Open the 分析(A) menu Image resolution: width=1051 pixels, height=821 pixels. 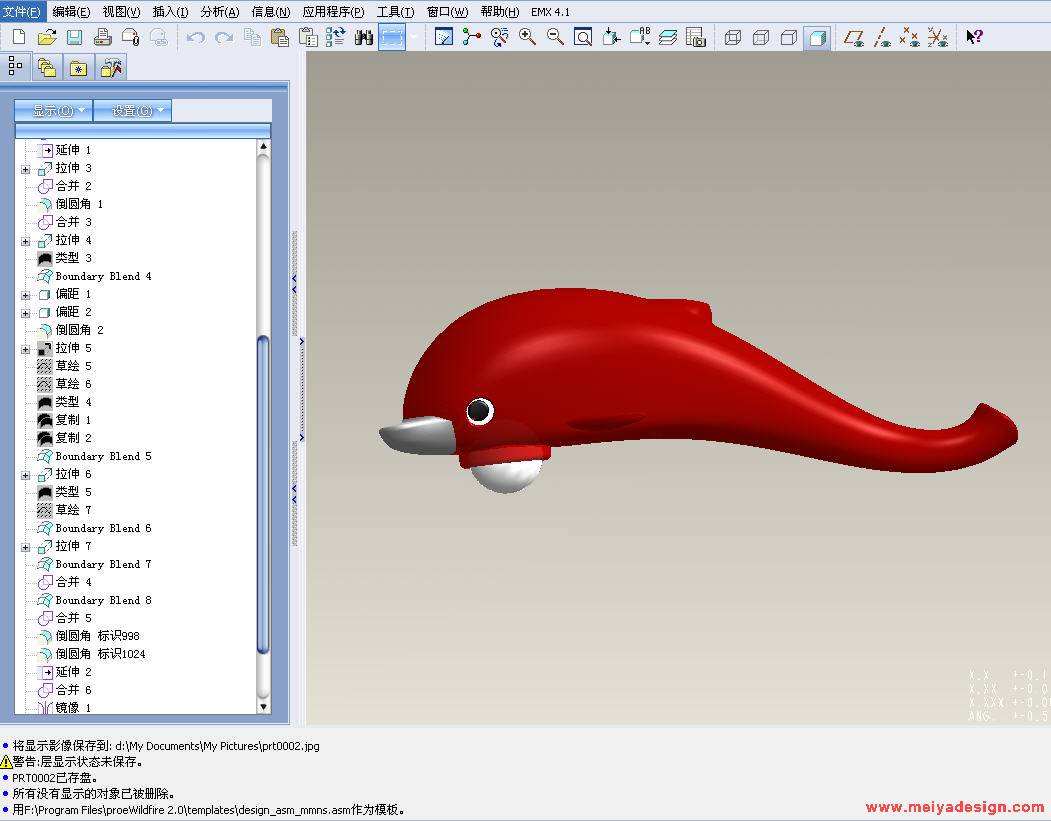pos(220,12)
